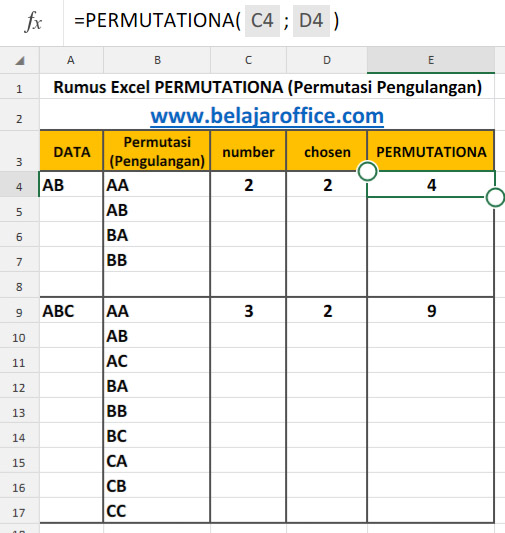Click cell A9 containing ABC
Viewport: 505px width, 533px height.
(x=71, y=310)
